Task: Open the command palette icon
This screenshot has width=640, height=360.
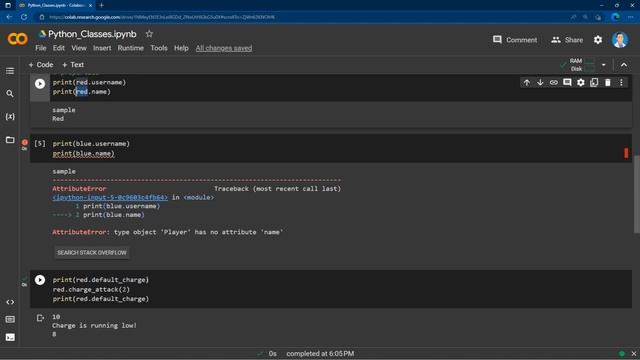Action: point(10,319)
